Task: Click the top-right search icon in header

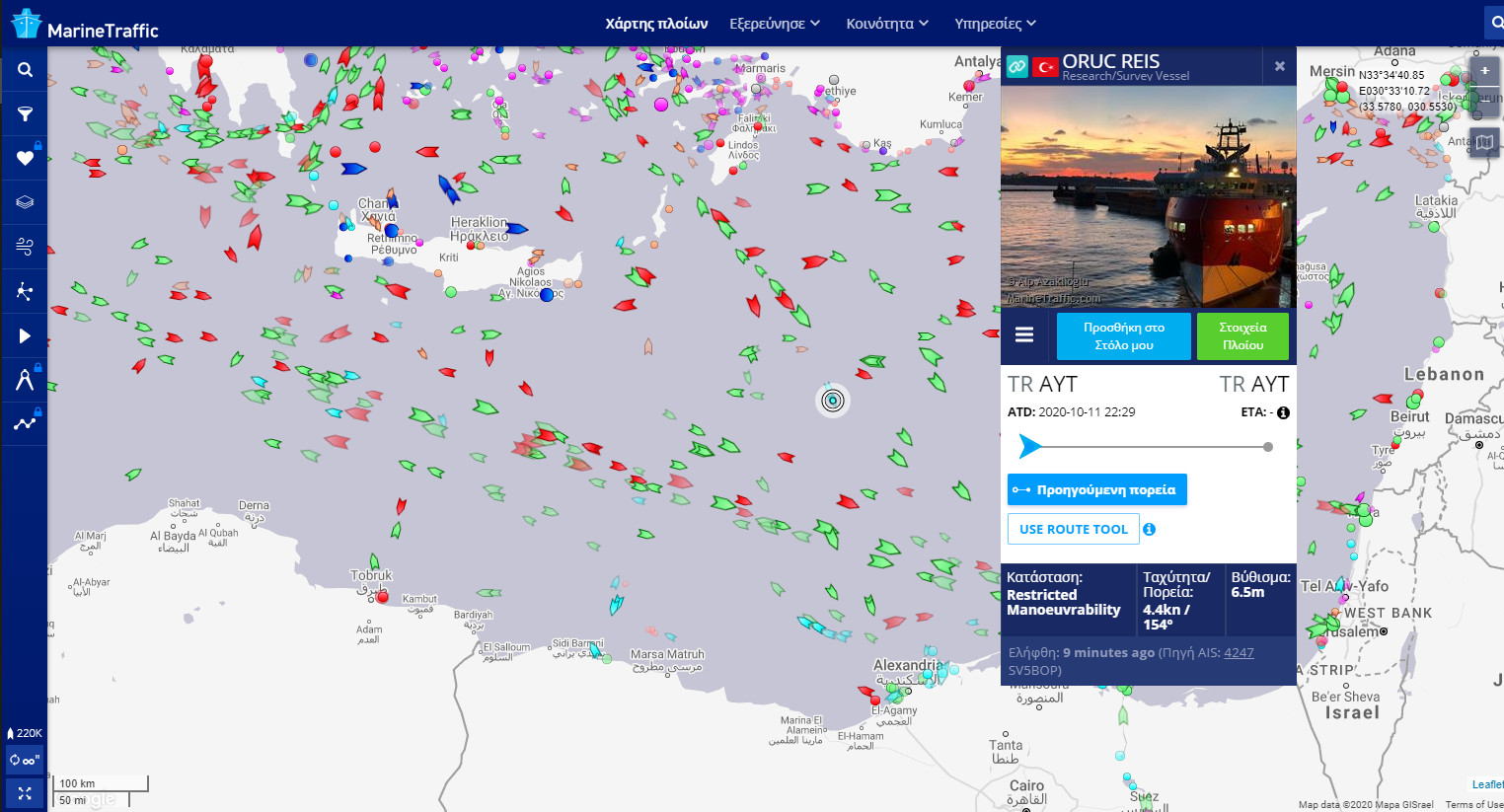Action: click(x=1496, y=23)
